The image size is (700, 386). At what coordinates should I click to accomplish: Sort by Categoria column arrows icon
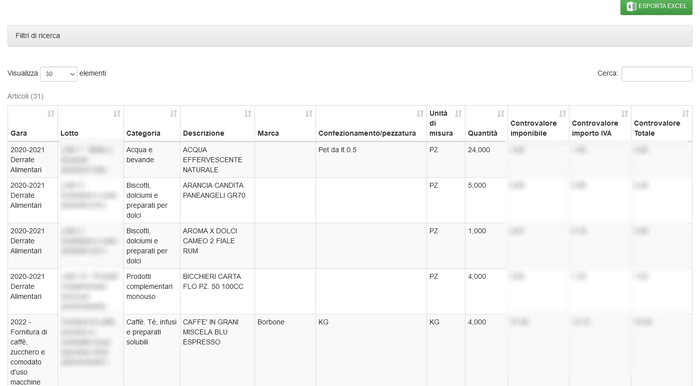(174, 114)
